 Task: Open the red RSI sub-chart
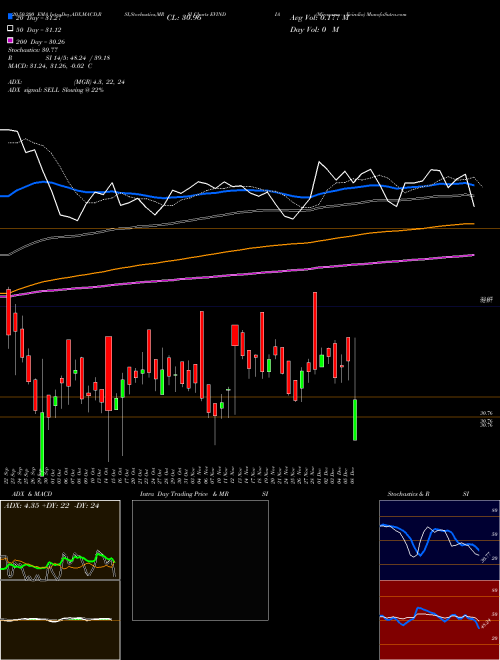point(439,620)
